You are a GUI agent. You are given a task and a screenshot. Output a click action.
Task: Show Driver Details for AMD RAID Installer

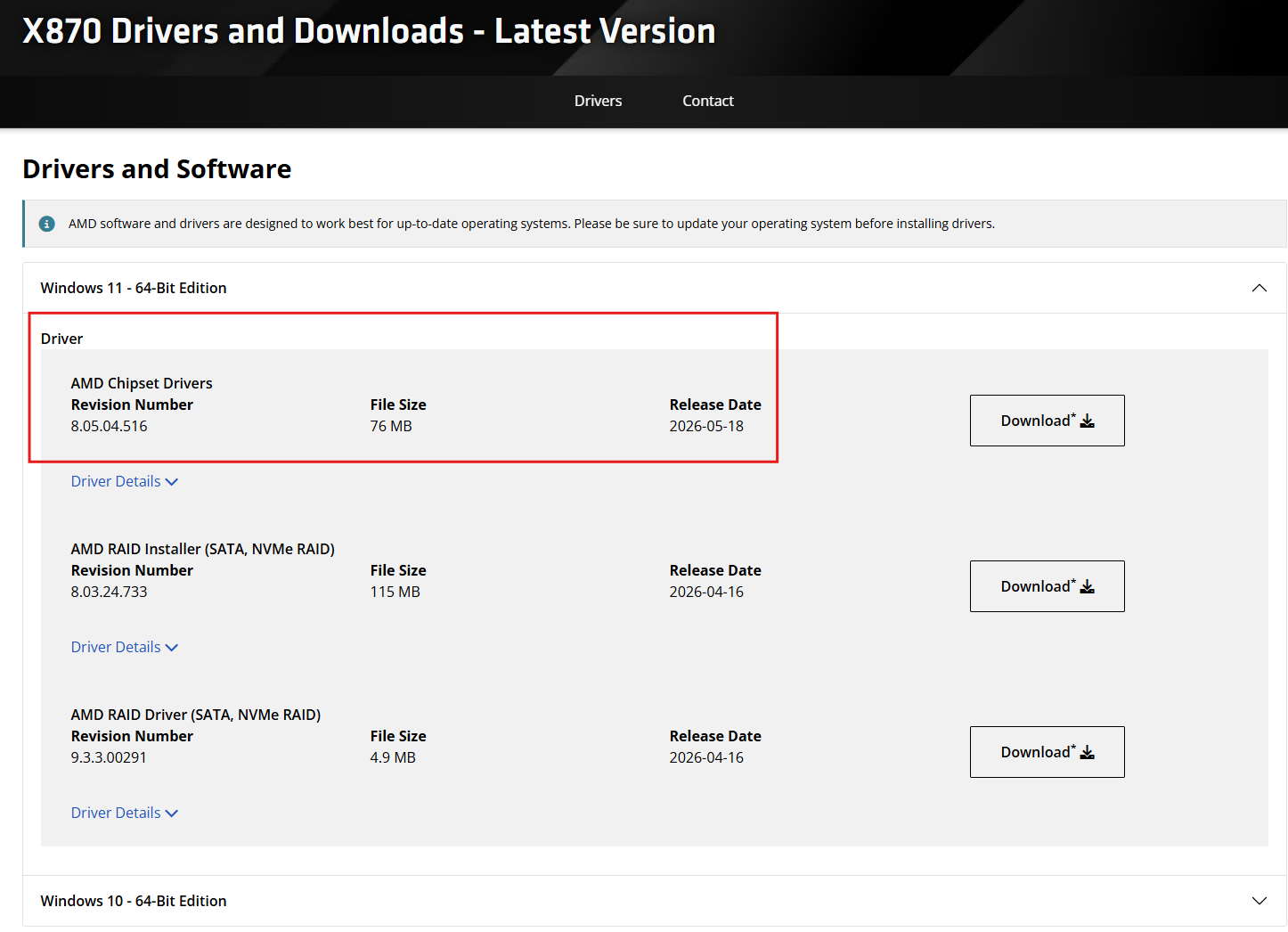point(125,647)
